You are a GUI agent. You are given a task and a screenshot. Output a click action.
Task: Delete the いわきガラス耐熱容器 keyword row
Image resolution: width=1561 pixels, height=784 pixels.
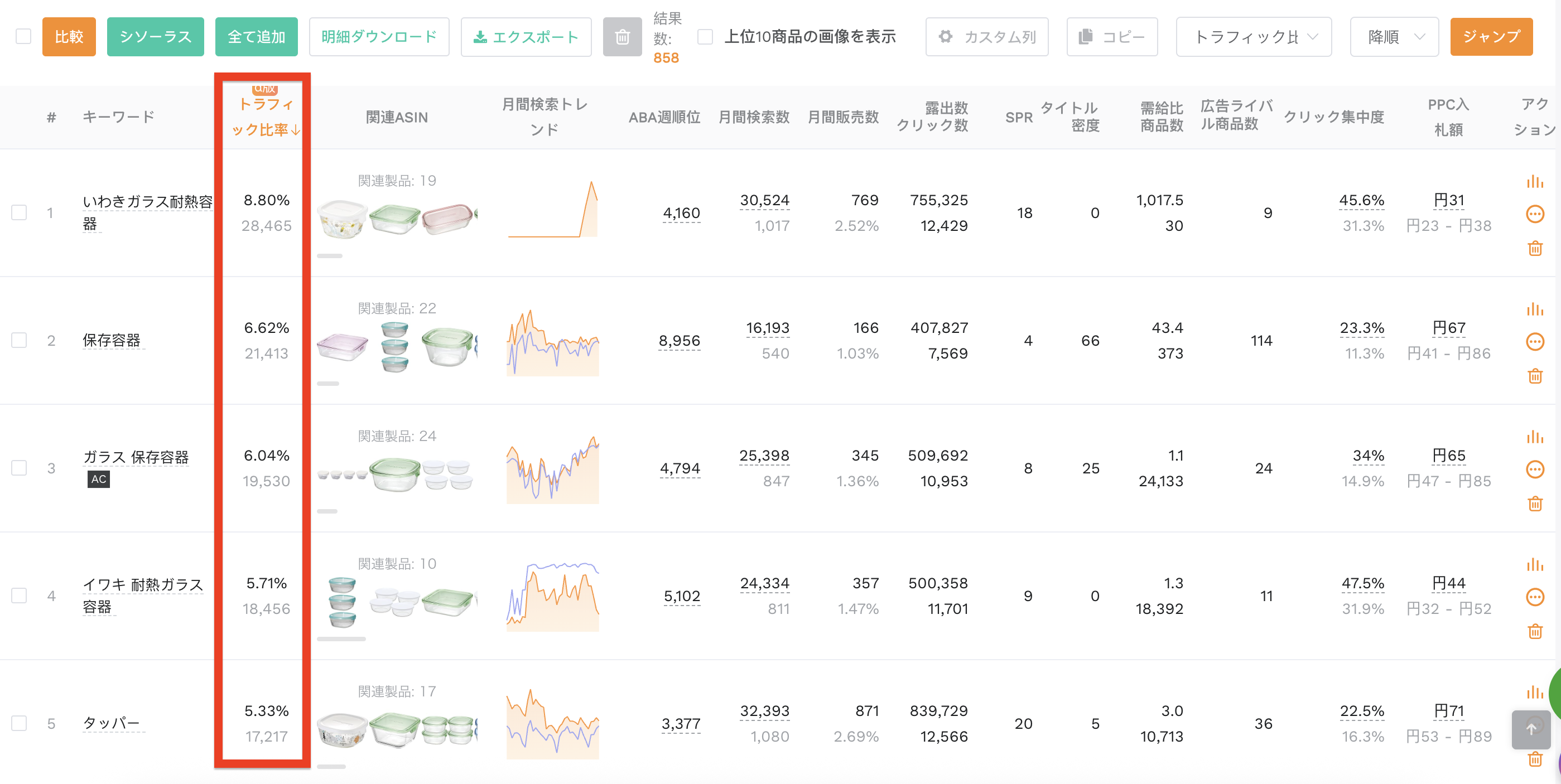tap(1534, 248)
